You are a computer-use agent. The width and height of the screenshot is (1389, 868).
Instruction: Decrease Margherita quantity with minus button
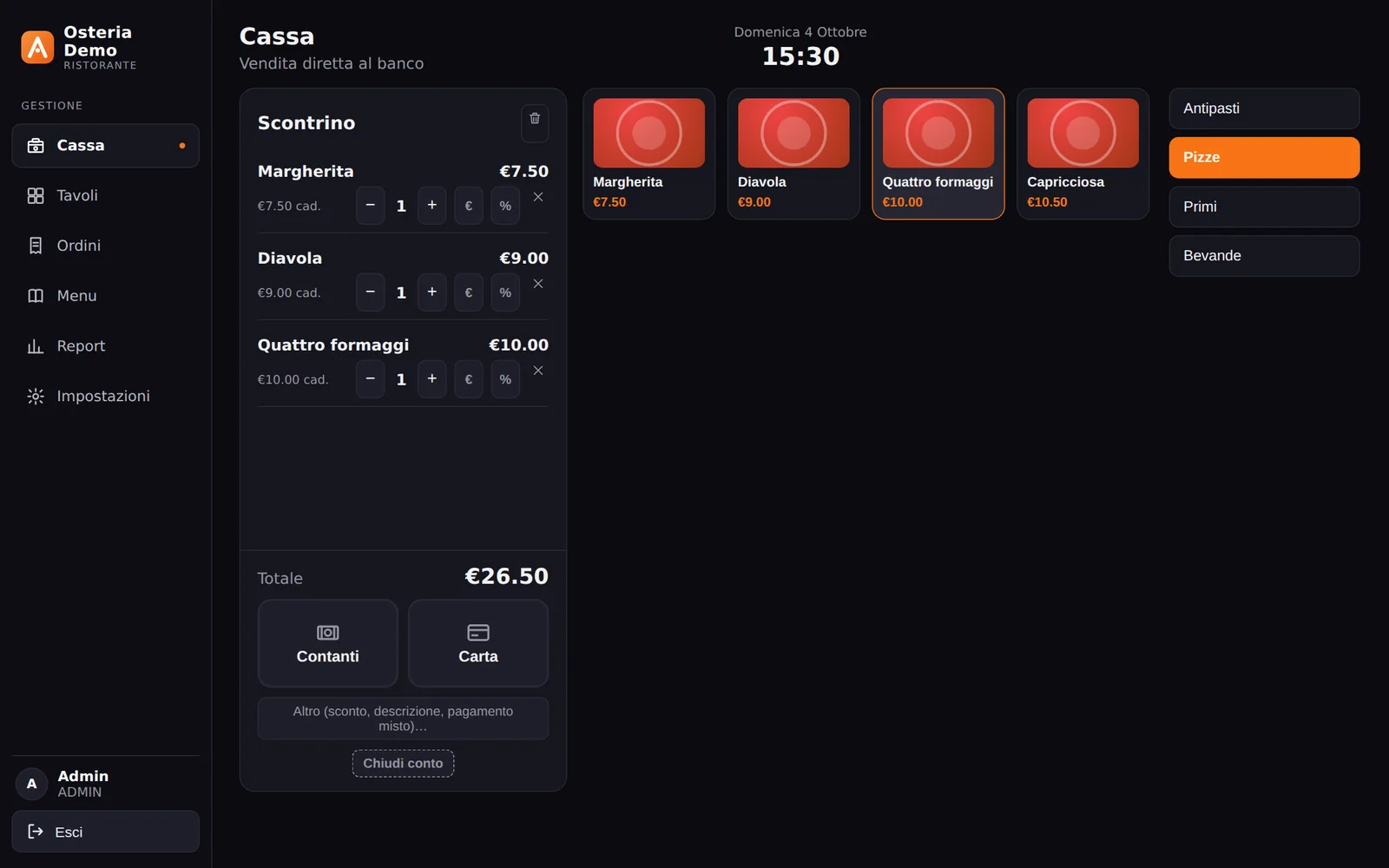point(370,206)
